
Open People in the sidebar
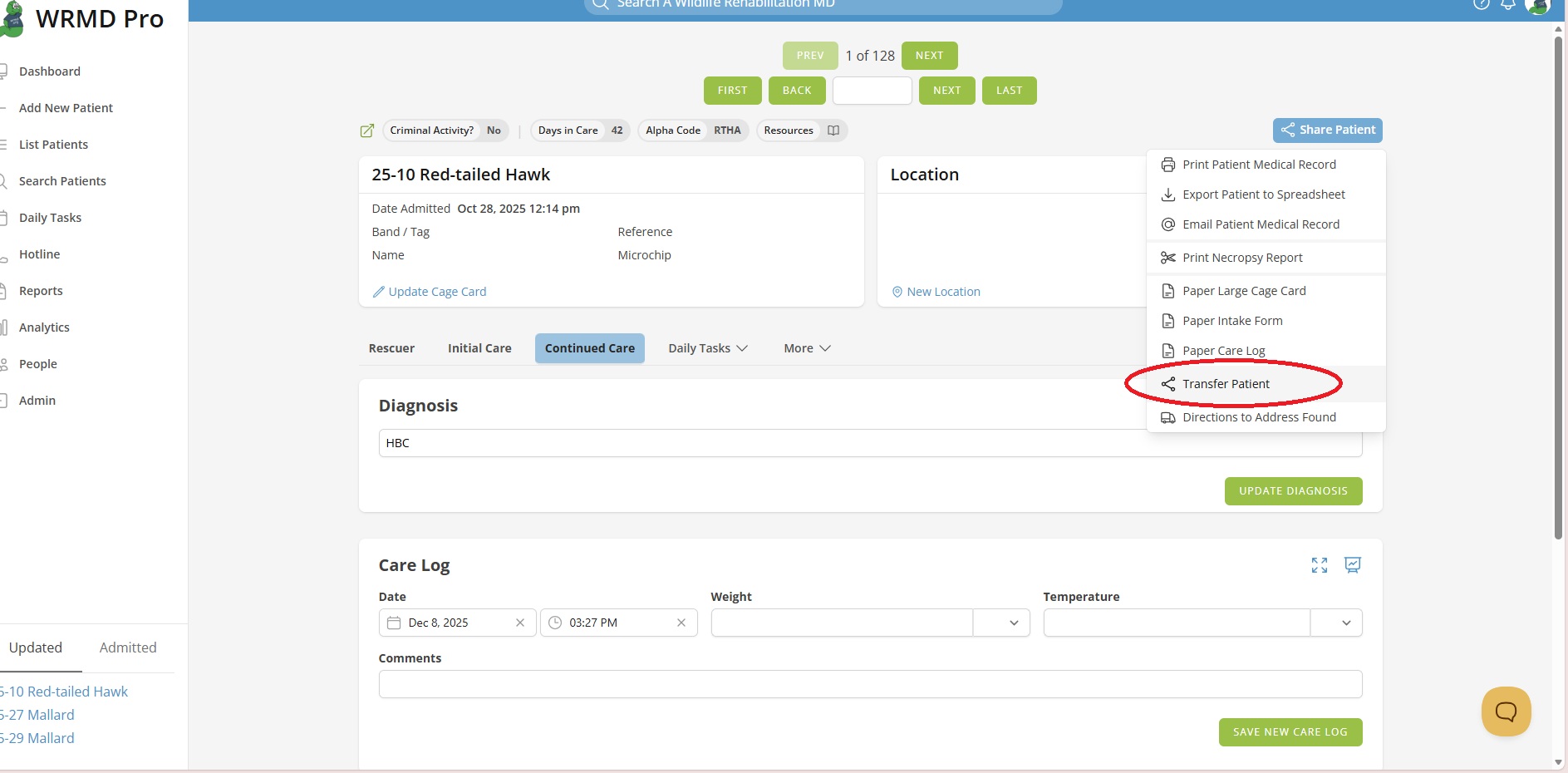[x=38, y=364]
